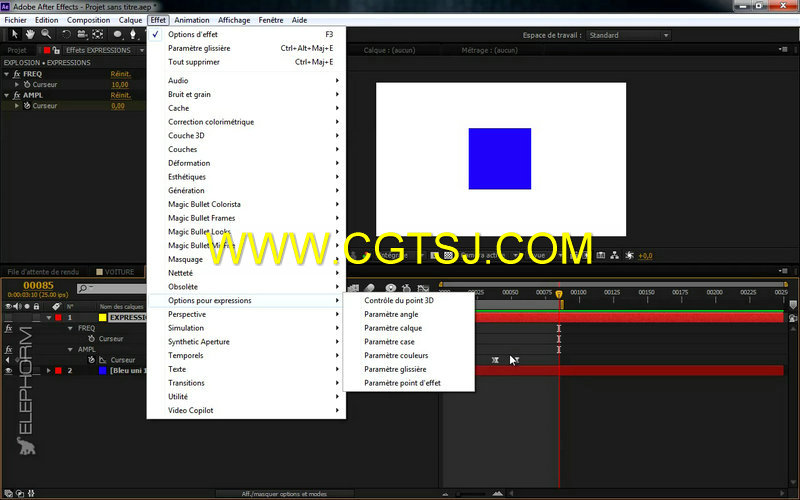Go to previous keyframe arrow for AMPL Curseur
Image resolution: width=800 pixels, height=500 pixels.
pos(7,360)
